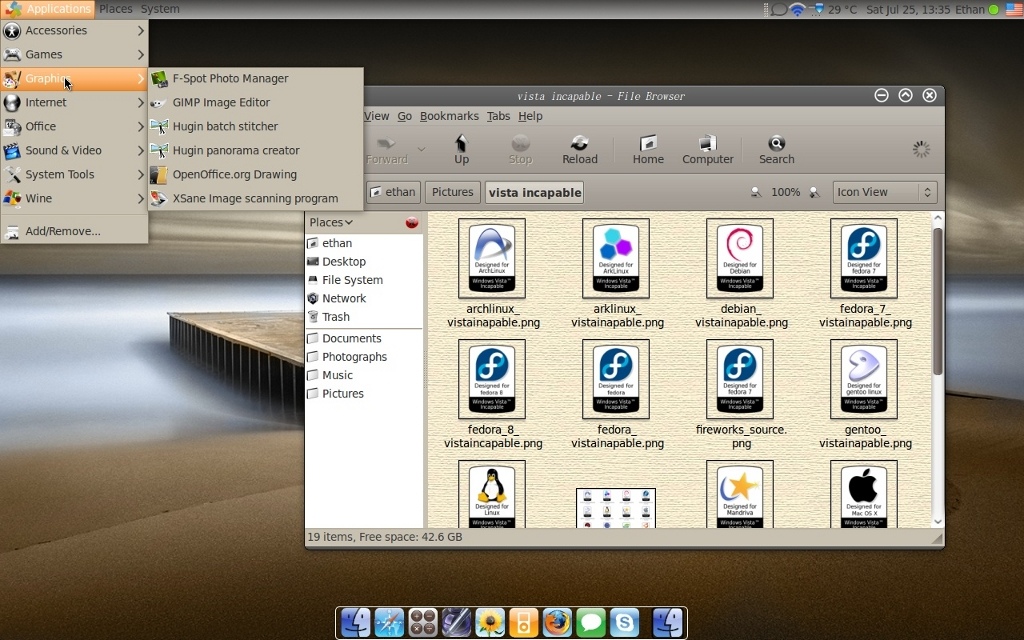Expand the Places side pane dropdown

tap(330, 223)
